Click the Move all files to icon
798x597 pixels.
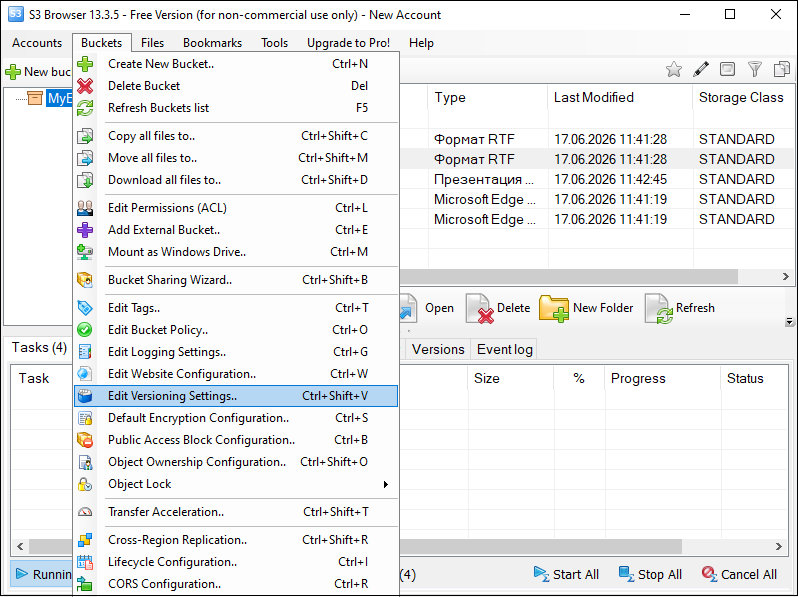click(x=85, y=158)
